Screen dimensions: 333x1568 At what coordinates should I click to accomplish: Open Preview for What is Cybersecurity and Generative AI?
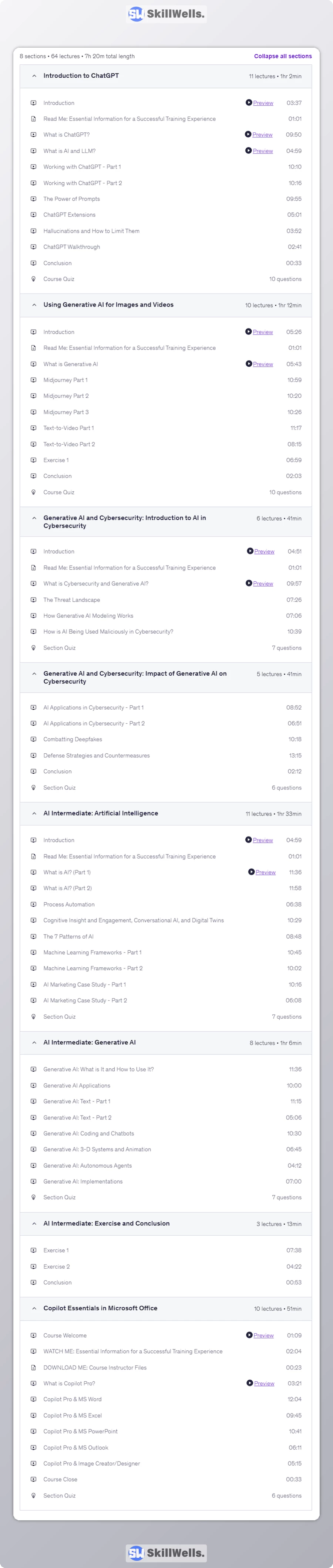tap(263, 584)
